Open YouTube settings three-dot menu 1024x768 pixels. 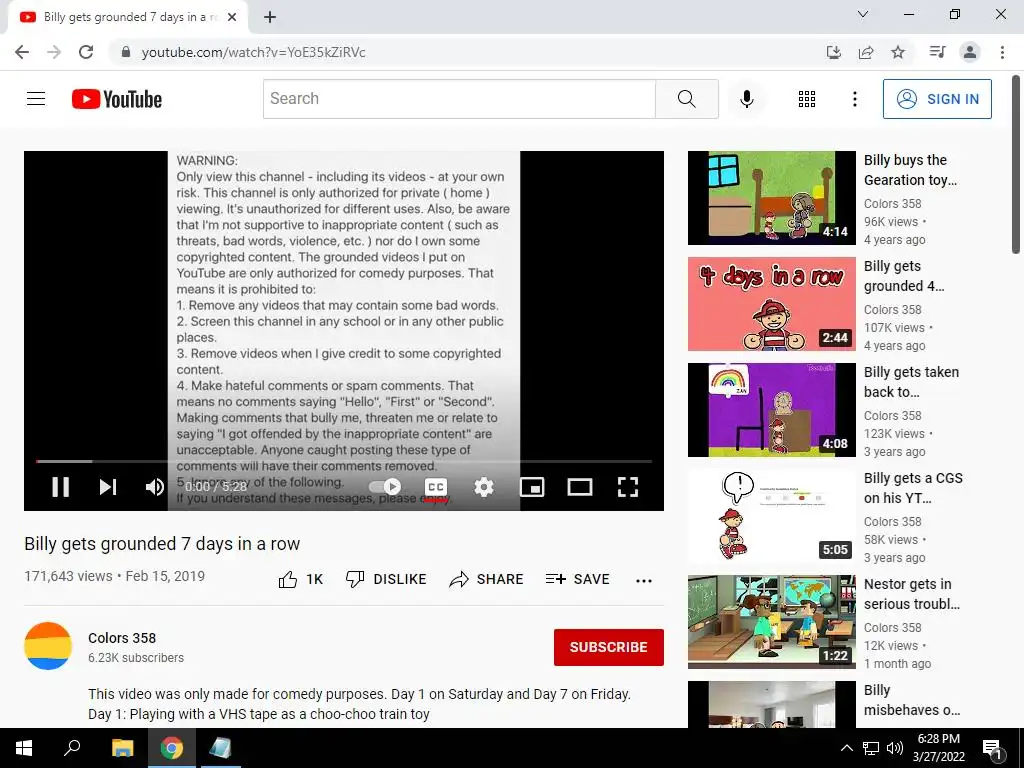tap(854, 99)
